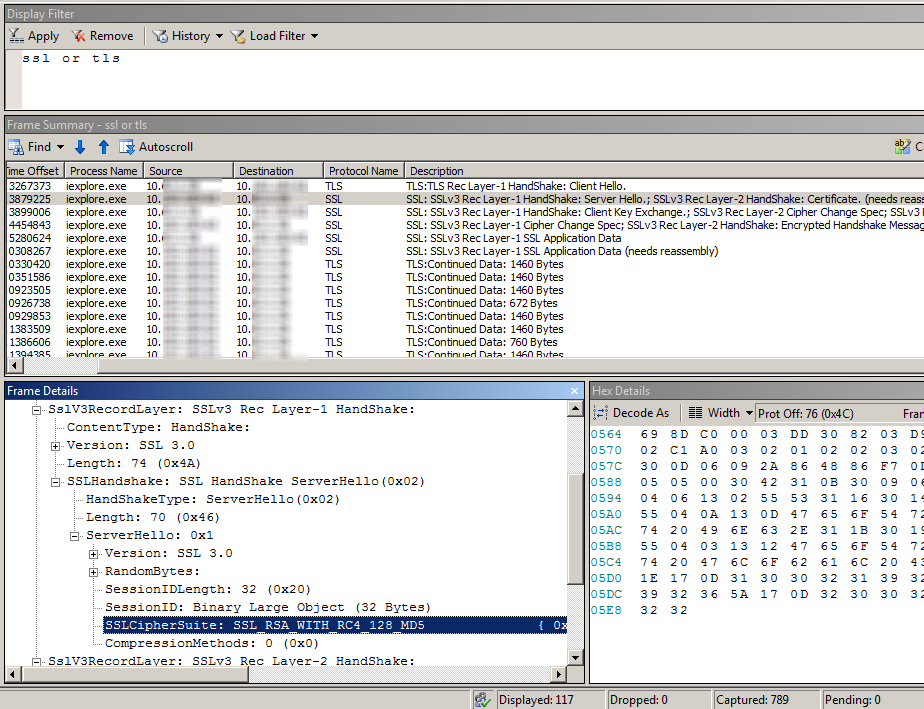Close the Frame Details pane
Viewport: 924px width, 709px height.
tap(574, 391)
